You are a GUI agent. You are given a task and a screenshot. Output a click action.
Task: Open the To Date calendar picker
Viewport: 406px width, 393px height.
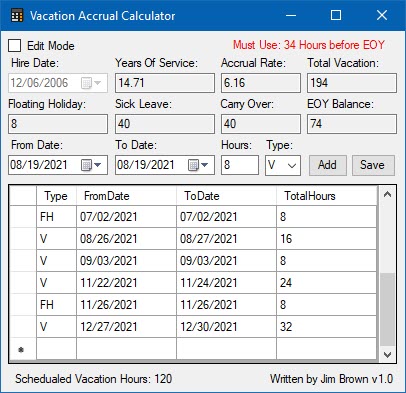[x=198, y=165]
